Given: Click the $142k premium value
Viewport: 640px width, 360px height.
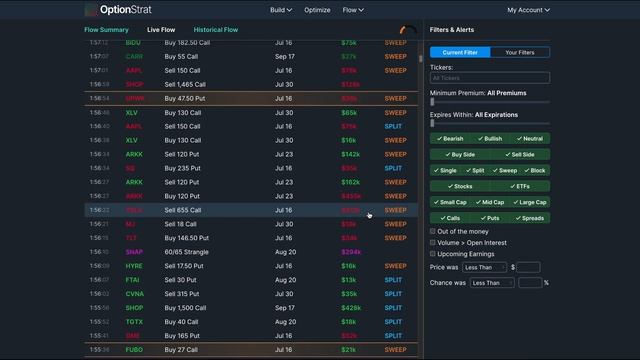Looking at the screenshot, I should click(350, 154).
